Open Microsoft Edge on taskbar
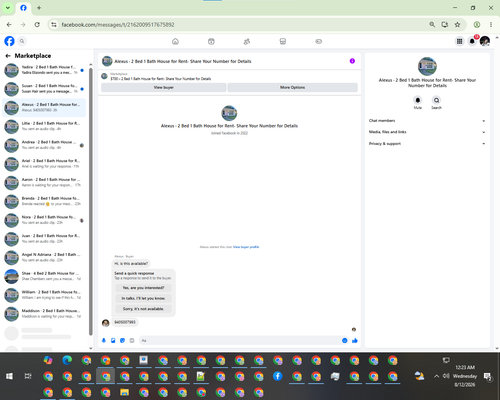 pyautogui.click(x=67, y=360)
